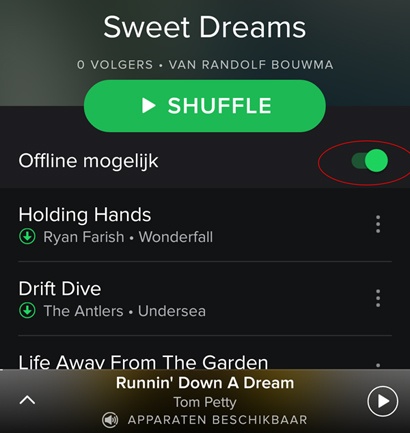Open the VAN RANDOLF BOUWMA playlist owner
The width and height of the screenshot is (410, 433).
pyautogui.click(x=251, y=65)
